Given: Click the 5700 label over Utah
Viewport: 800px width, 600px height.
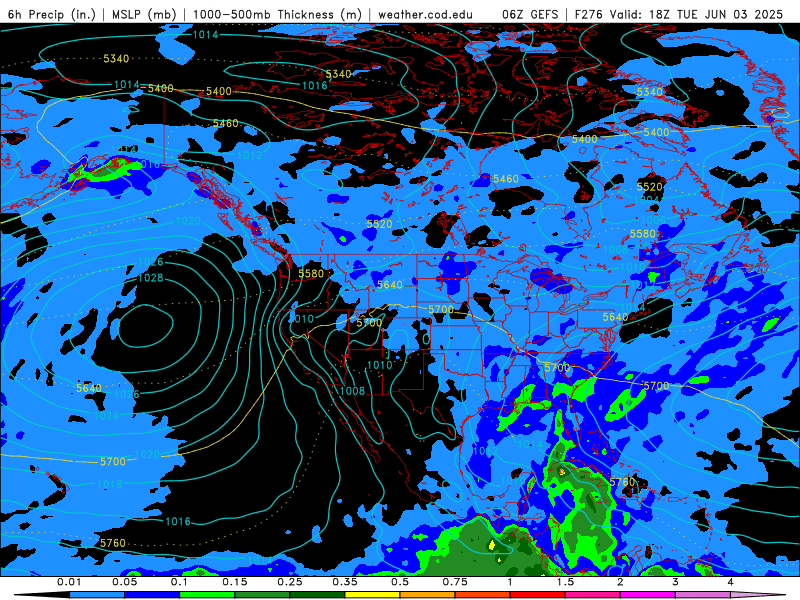Looking at the screenshot, I should click(x=369, y=323).
